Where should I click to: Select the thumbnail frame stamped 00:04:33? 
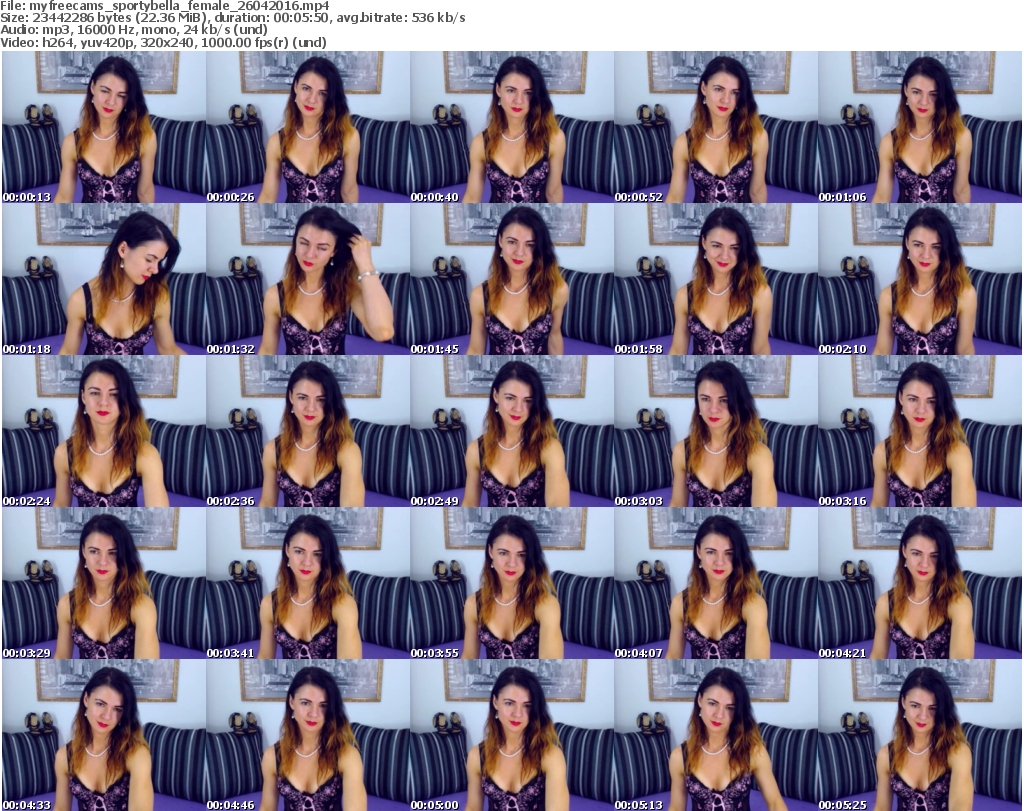(x=104, y=735)
